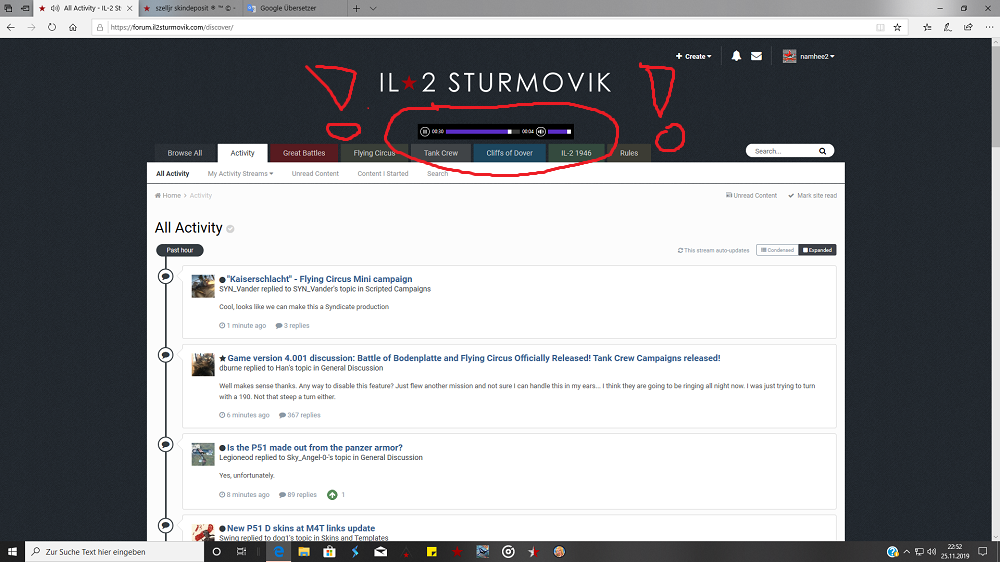1000x562 pixels.
Task: Mute the audio player speaker icon
Action: click(541, 131)
